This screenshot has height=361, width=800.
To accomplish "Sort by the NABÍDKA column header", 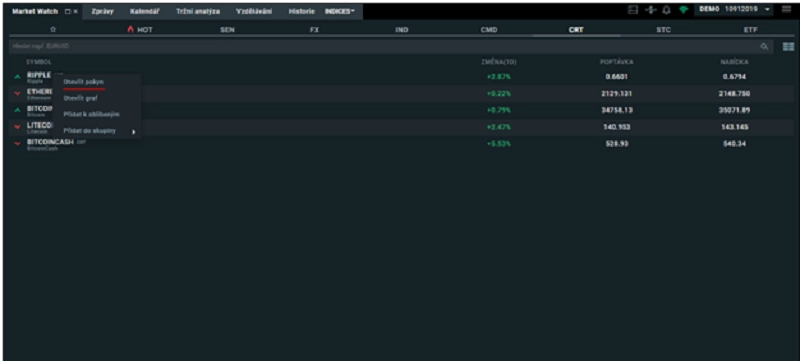I will [734, 62].
